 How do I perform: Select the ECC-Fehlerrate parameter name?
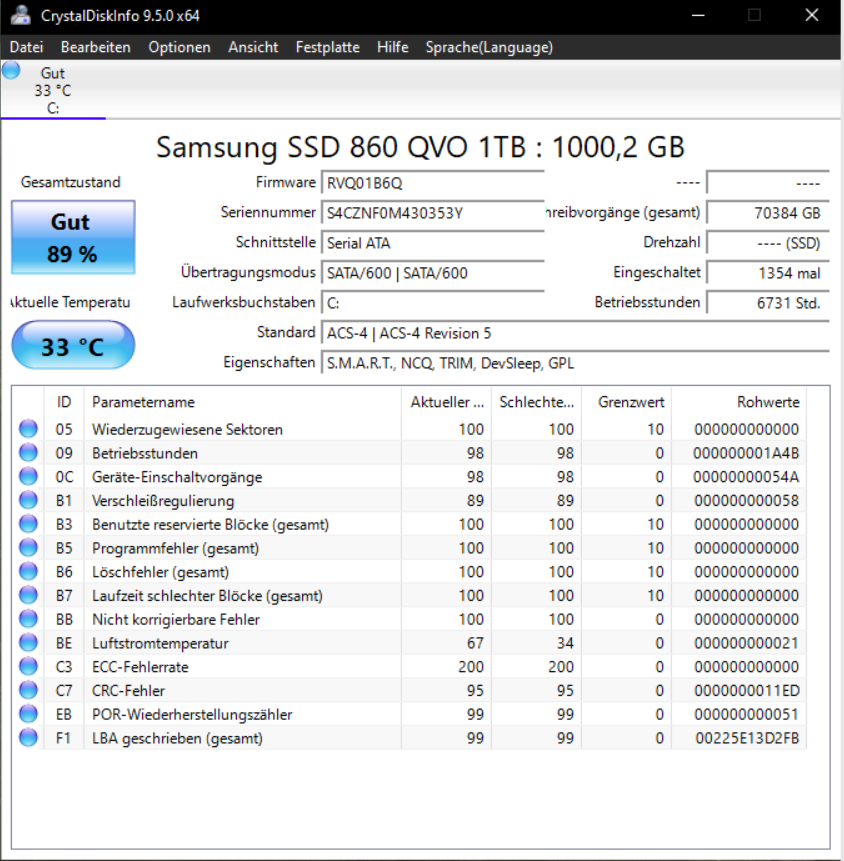point(140,667)
